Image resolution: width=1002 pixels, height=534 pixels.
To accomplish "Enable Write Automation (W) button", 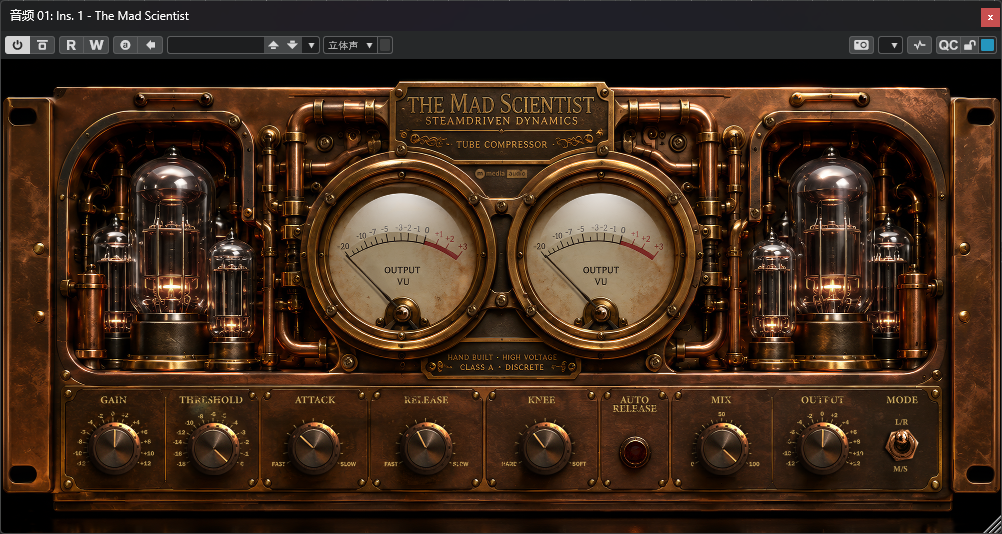I will click(96, 45).
